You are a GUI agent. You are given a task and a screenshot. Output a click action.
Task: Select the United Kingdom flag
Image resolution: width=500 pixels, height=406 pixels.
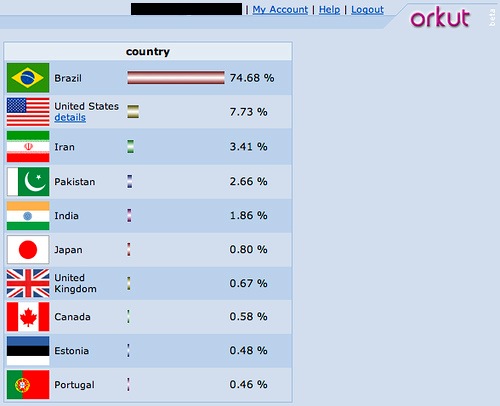pos(28,283)
